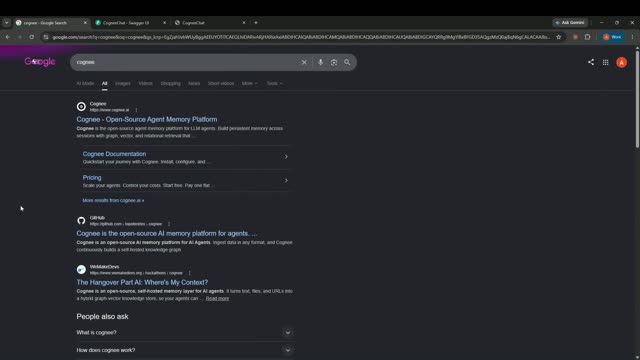640x360 pixels.
Task: Click More results from cognee.ai
Action: click(113, 200)
